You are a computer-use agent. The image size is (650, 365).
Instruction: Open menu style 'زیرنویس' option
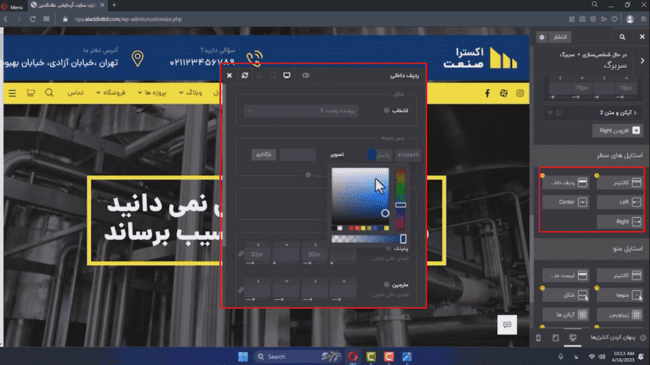(x=619, y=315)
